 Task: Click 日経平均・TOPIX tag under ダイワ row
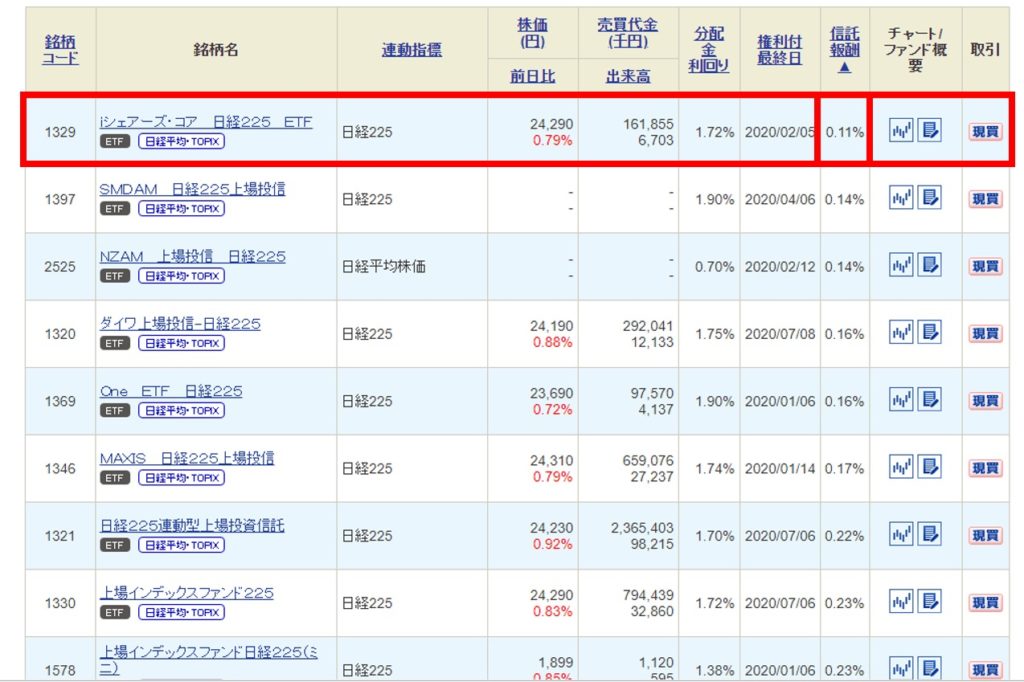pyautogui.click(x=182, y=343)
